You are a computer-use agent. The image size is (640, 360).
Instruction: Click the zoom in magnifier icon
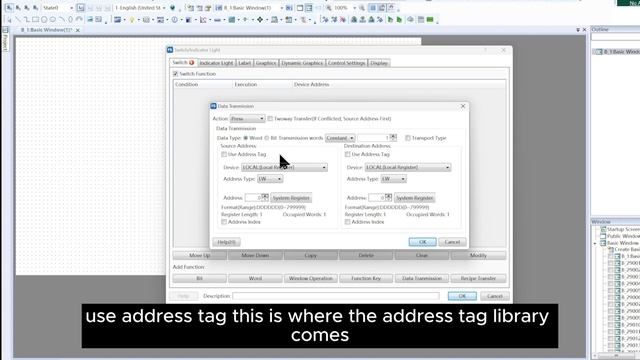coord(329,8)
